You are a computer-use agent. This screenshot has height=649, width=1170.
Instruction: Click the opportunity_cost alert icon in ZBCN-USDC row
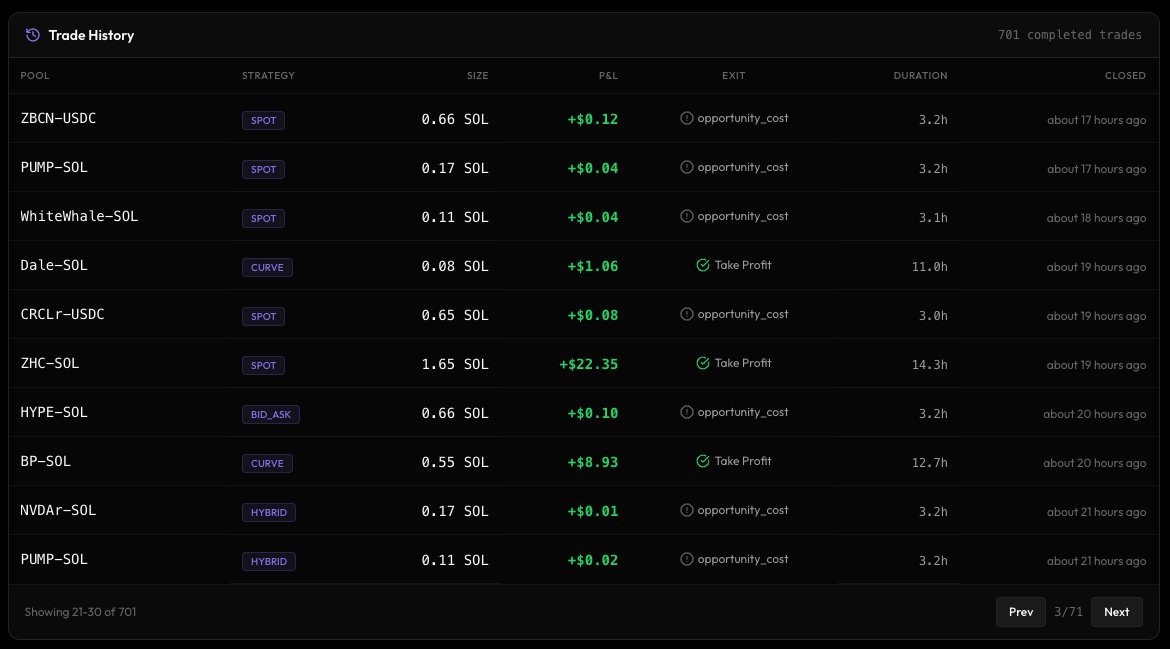pos(686,118)
